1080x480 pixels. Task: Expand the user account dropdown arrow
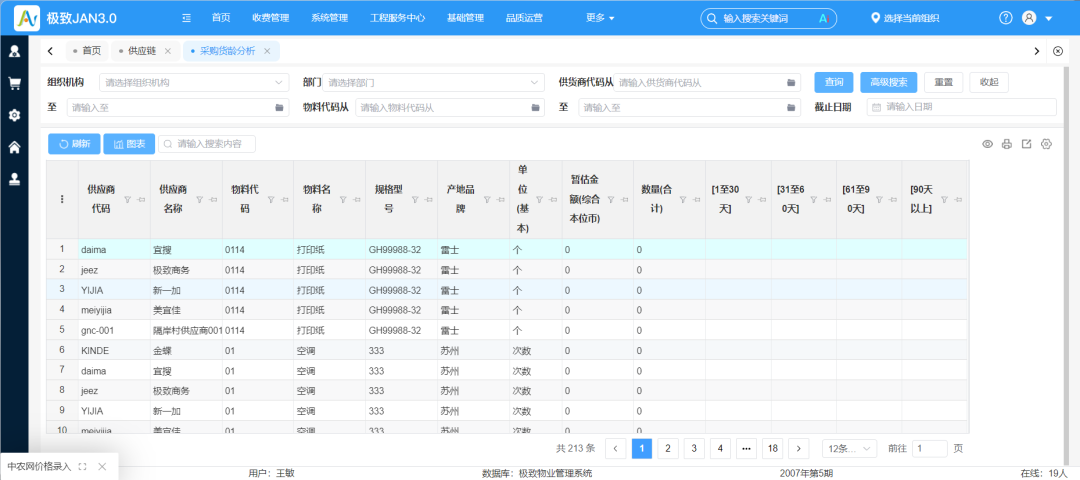coord(1049,19)
